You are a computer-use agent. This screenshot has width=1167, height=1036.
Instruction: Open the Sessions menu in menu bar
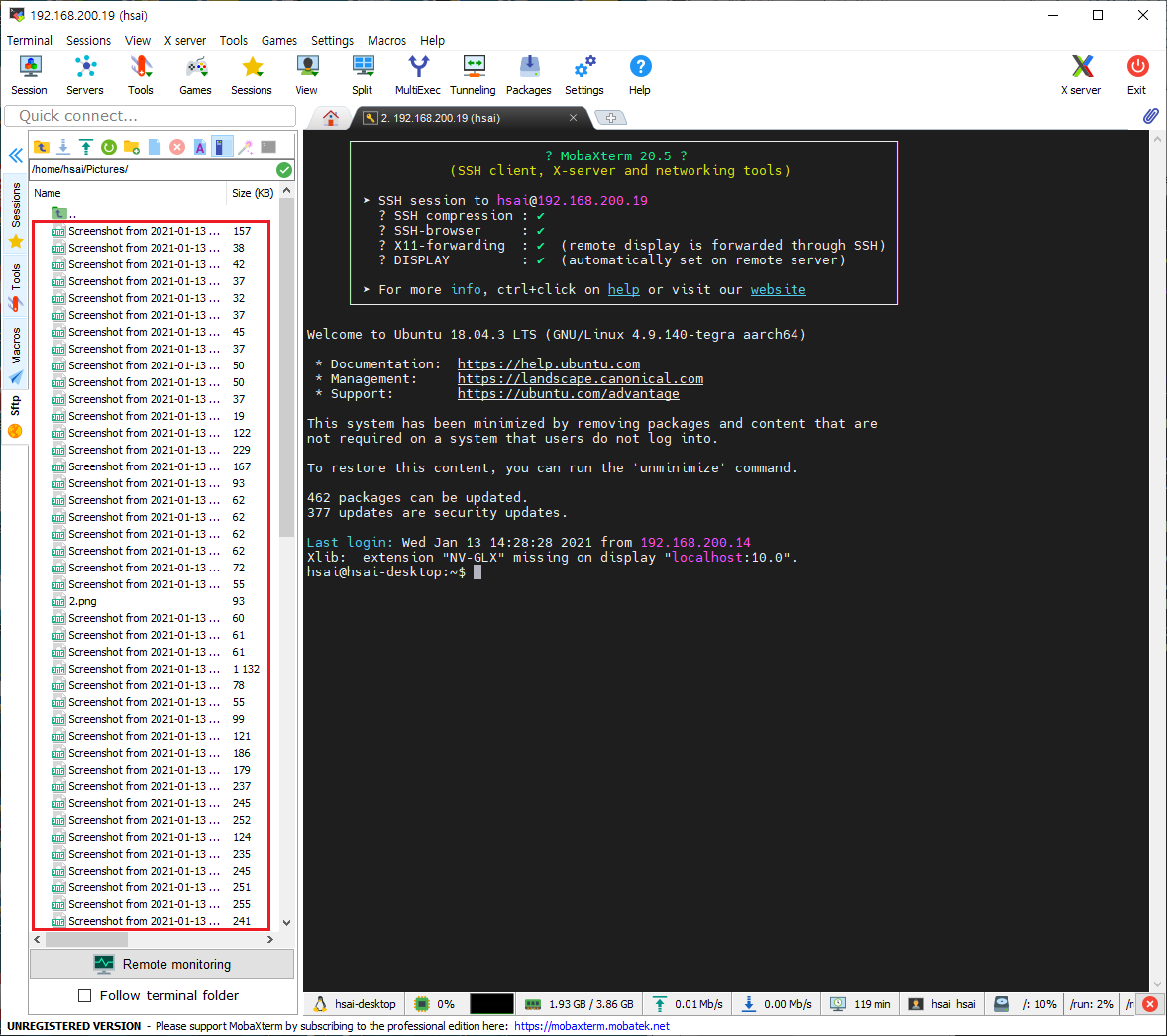click(88, 41)
